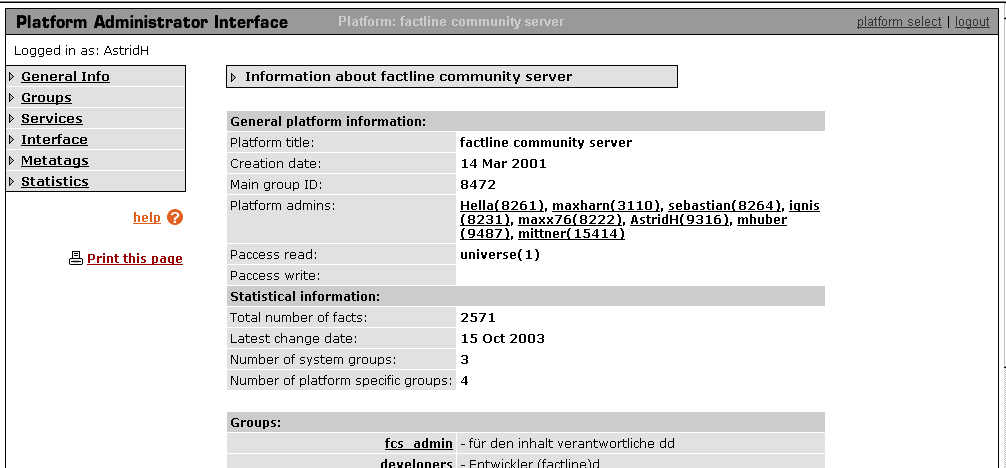Screen dimensions: 1006x468
Task: Click the Paccess write label
Action: [275, 276]
